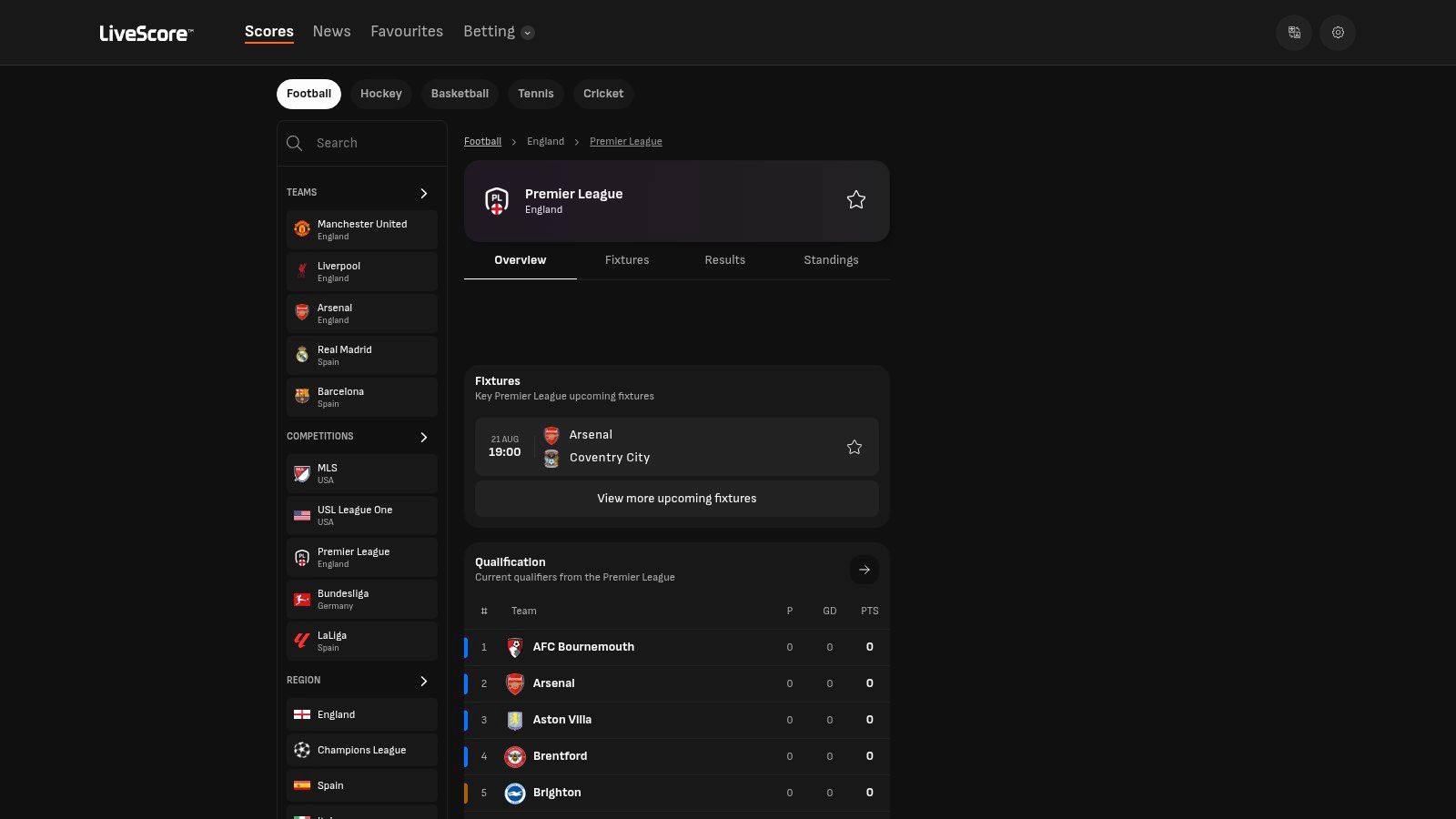This screenshot has height=819, width=1456.
Task: Open the News menu
Action: click(331, 32)
